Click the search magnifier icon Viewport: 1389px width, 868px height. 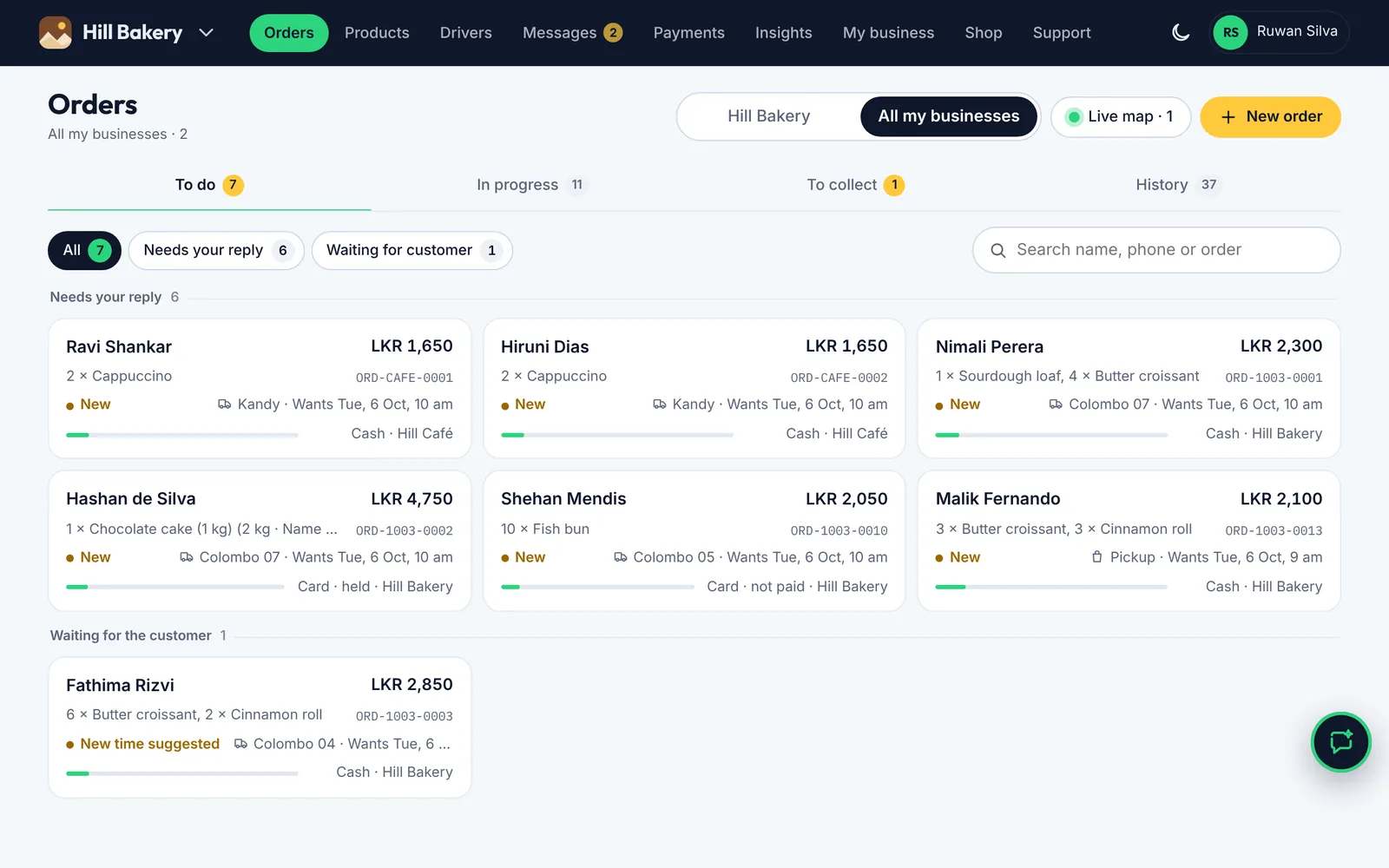click(998, 251)
